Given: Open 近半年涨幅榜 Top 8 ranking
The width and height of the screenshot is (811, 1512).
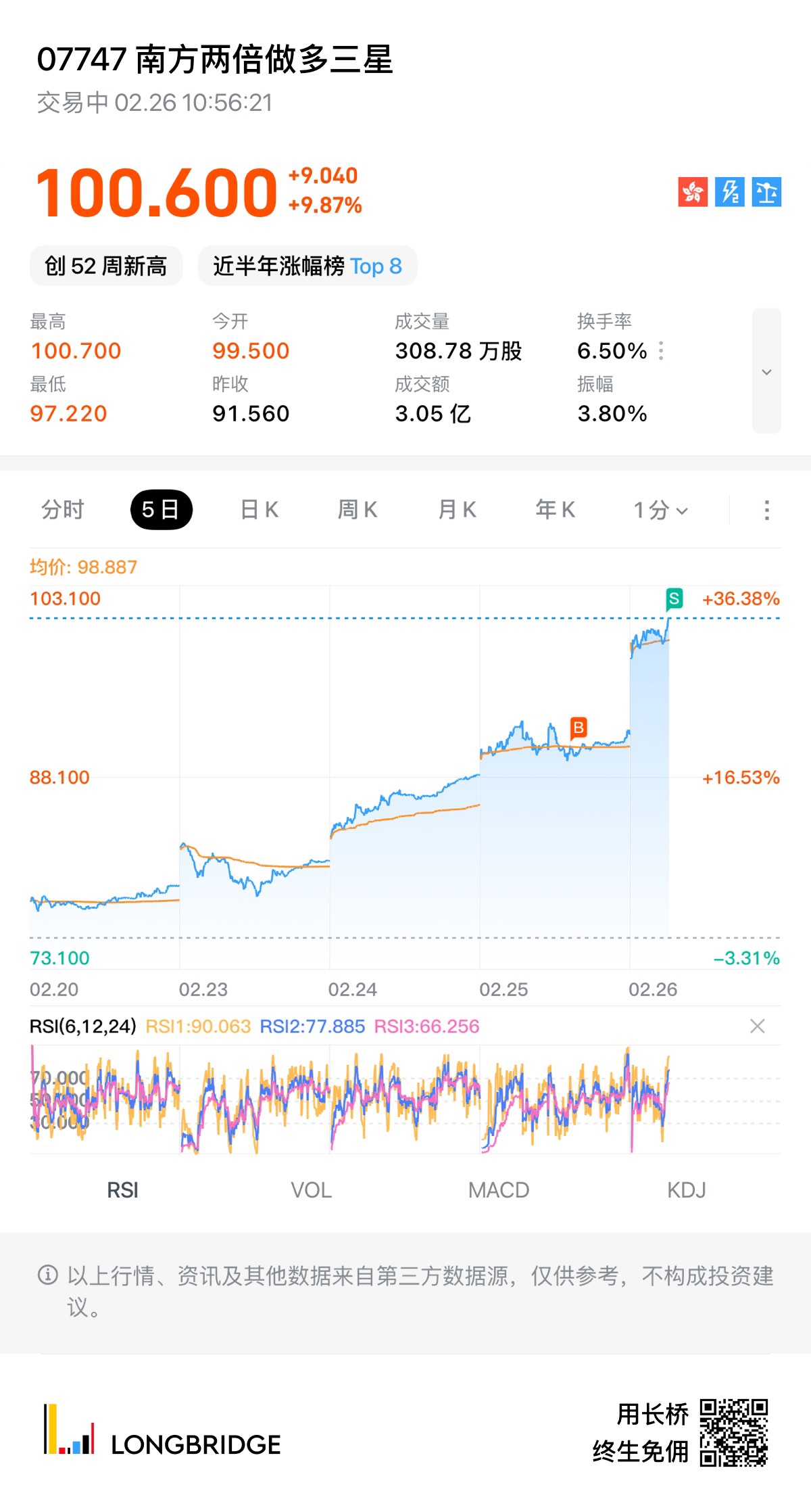Looking at the screenshot, I should (x=308, y=266).
